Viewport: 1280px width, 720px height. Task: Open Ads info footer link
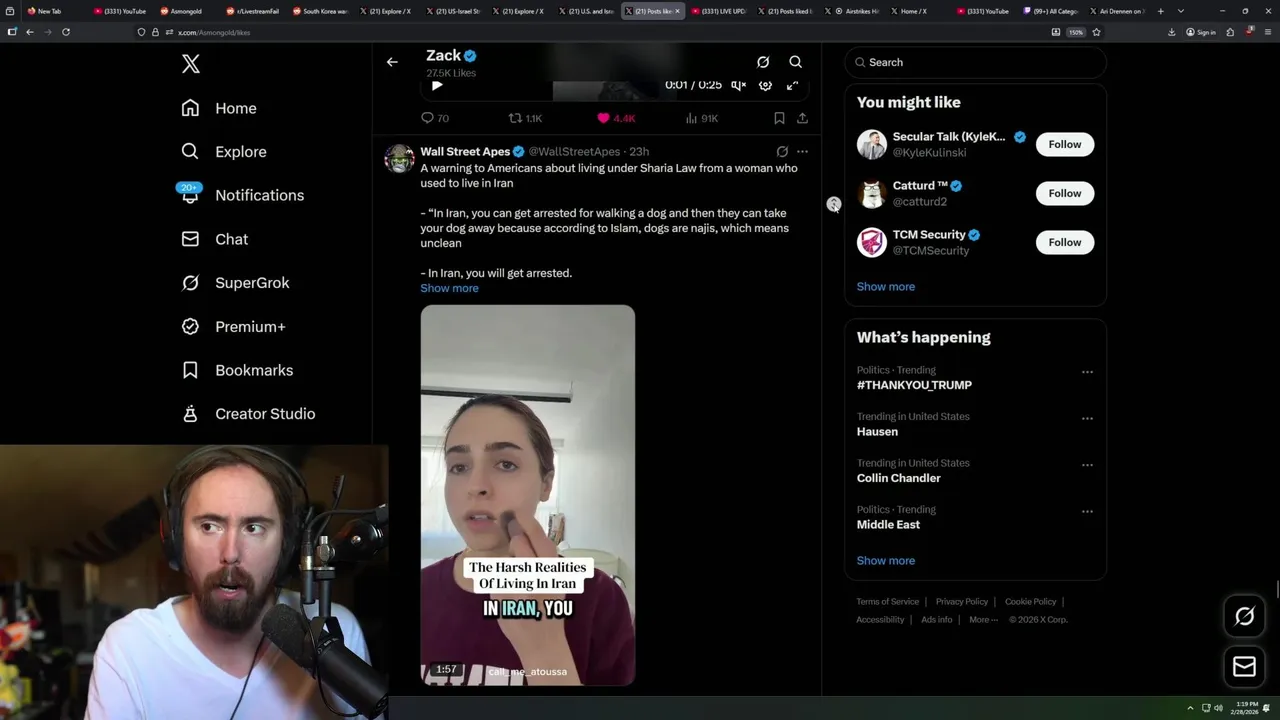coord(937,620)
